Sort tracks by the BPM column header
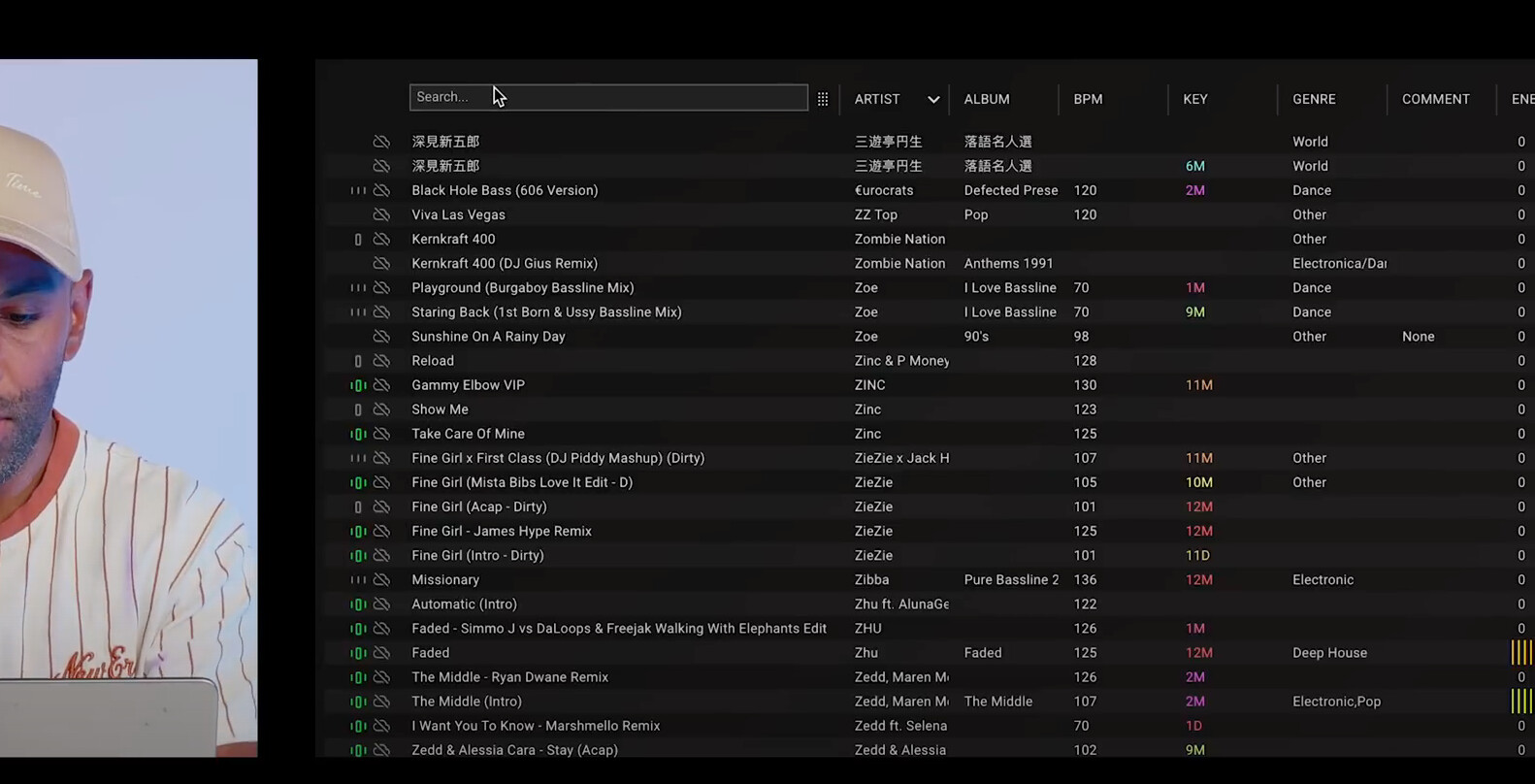The image size is (1535, 784). 1088,99
